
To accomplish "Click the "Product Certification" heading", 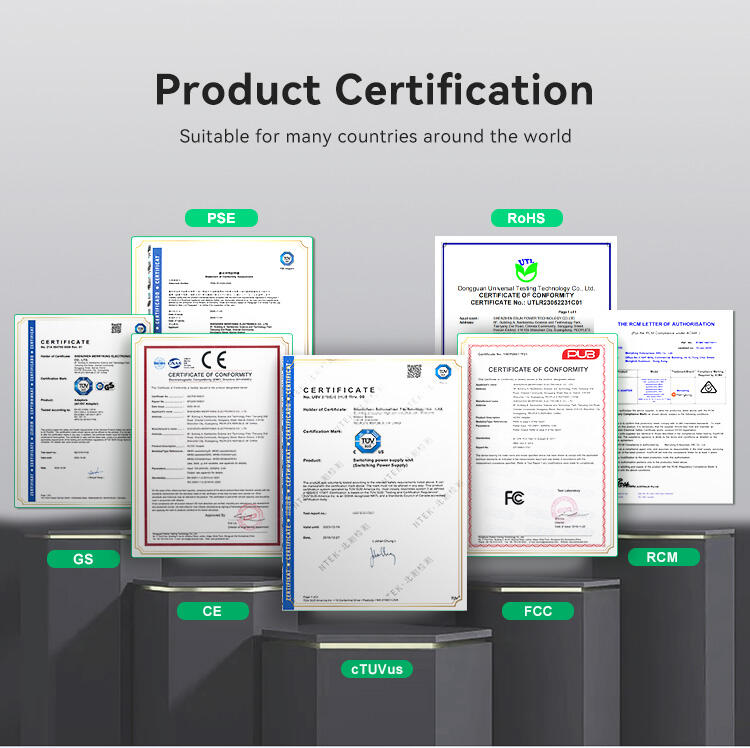I will tap(374, 89).
